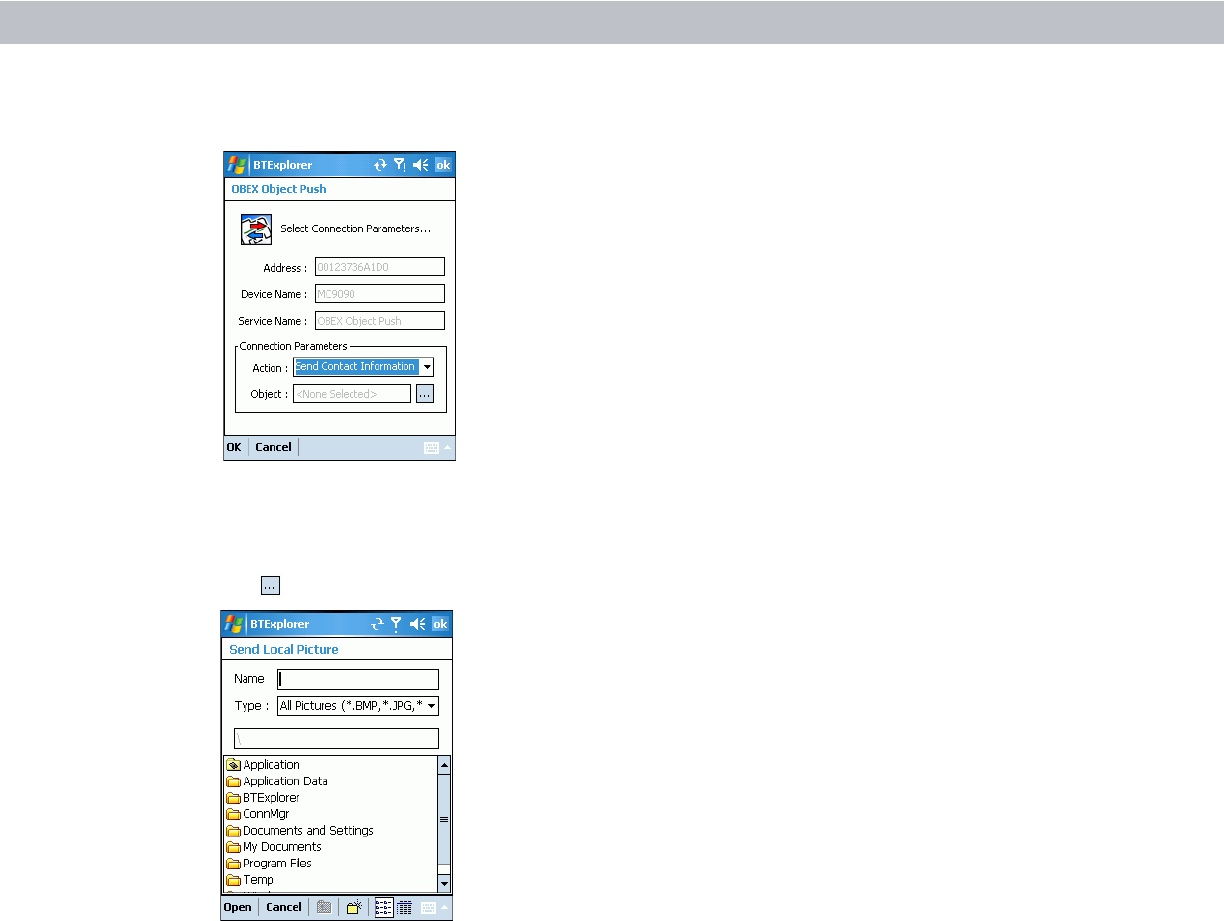Select the Temp folder
The image size is (1224, 921).
pos(250,880)
